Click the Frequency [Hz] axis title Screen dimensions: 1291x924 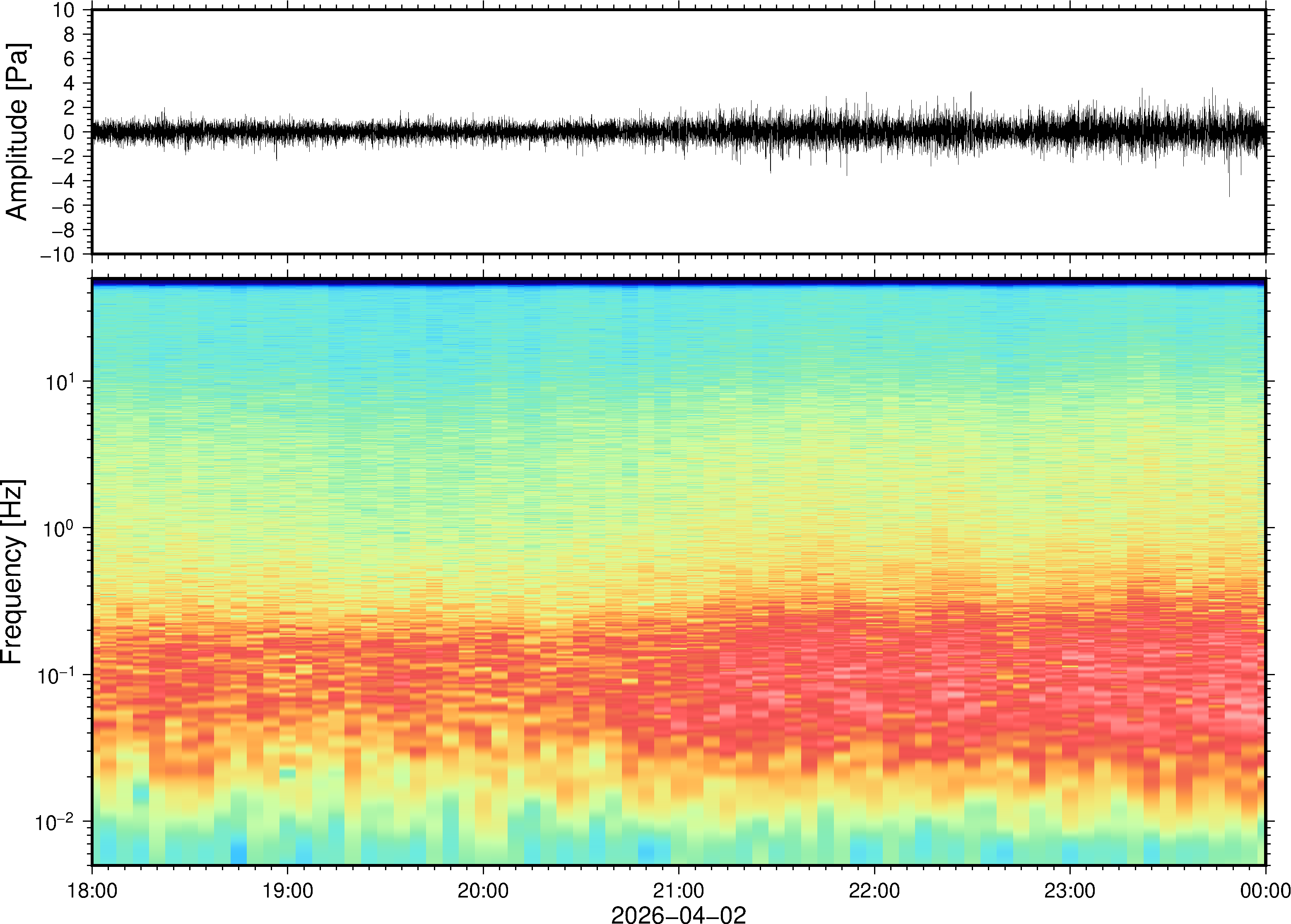pos(12,571)
